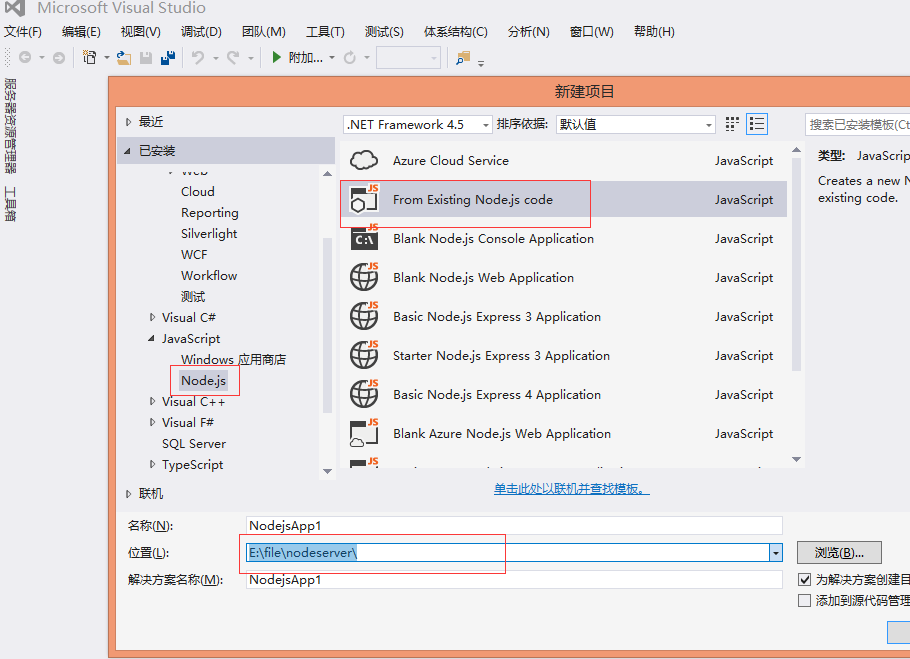Click the save all toolbar icon

[168, 57]
